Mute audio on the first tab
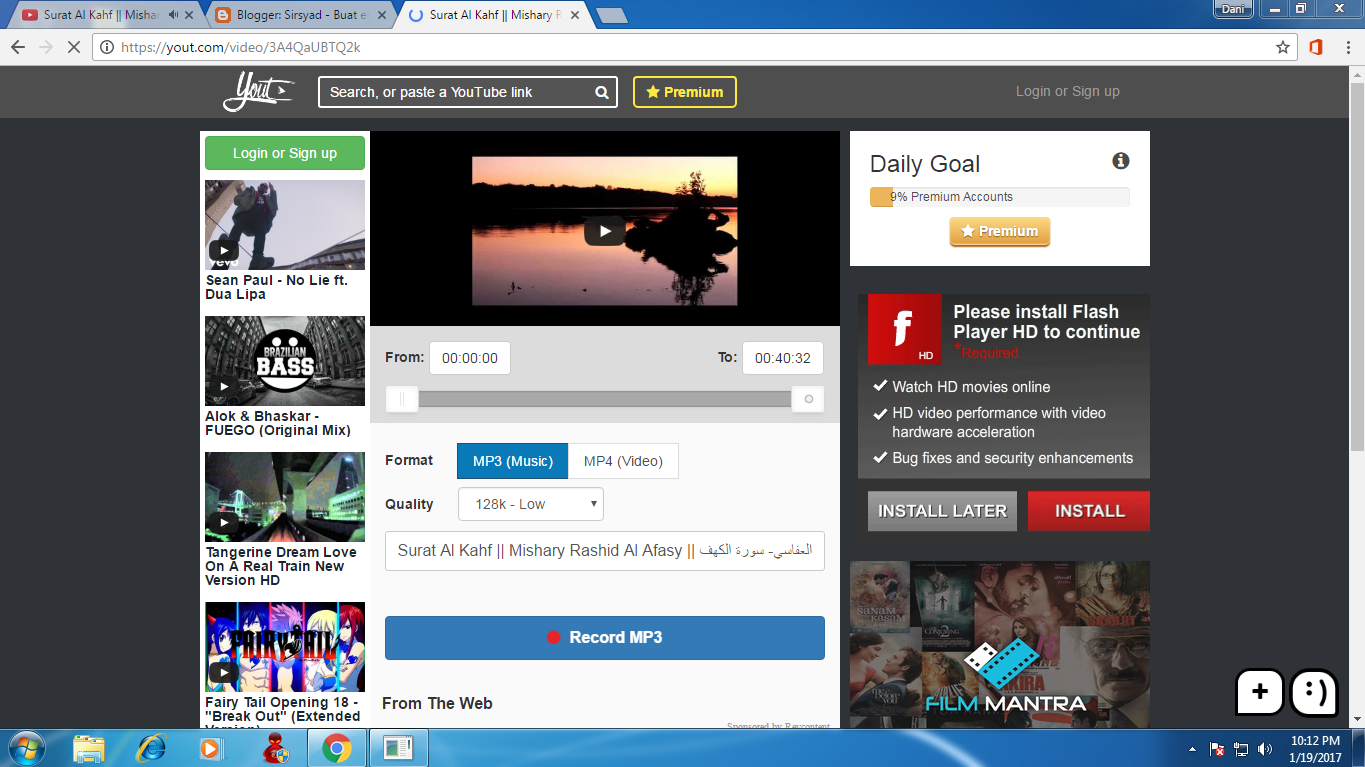1365x767 pixels. 174,15
